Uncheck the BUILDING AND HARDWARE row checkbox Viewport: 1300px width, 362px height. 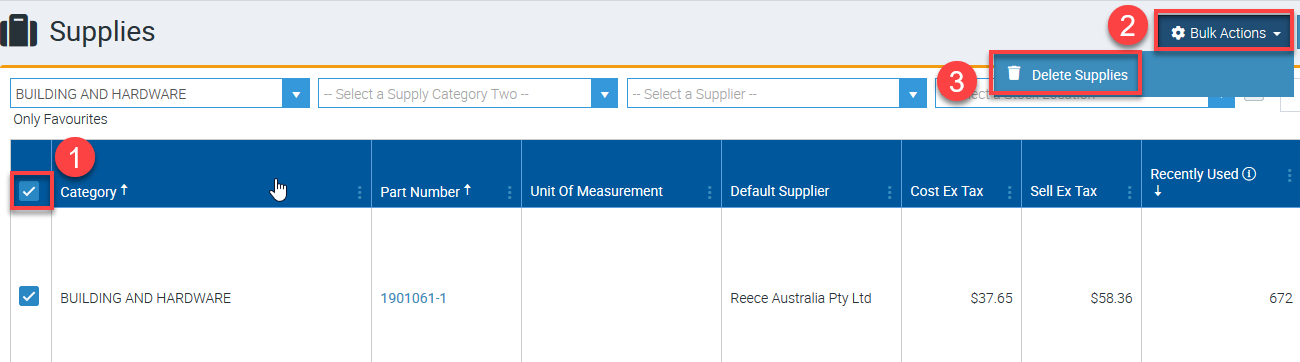click(x=29, y=296)
